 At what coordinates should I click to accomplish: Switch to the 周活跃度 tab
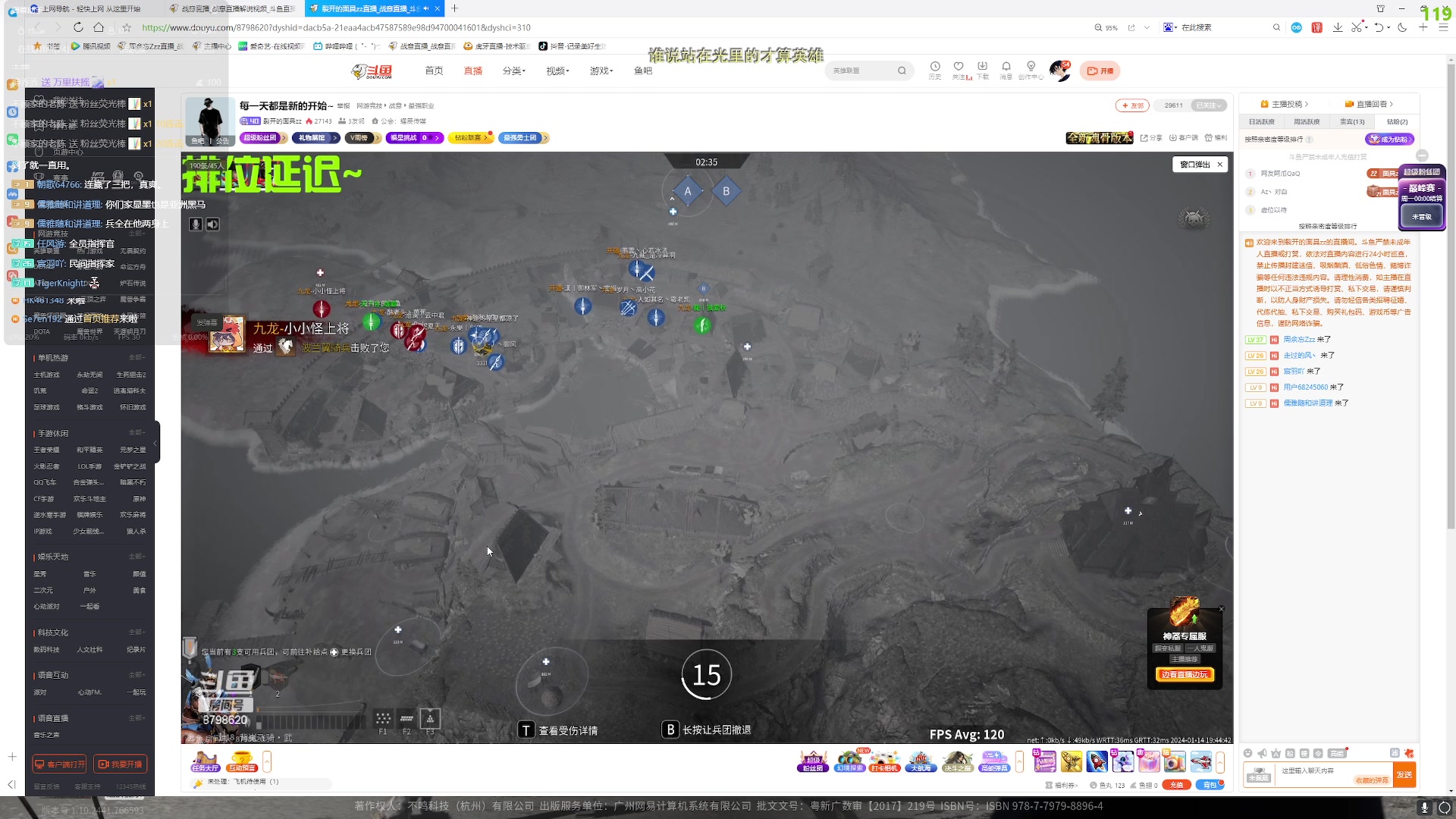1307,121
